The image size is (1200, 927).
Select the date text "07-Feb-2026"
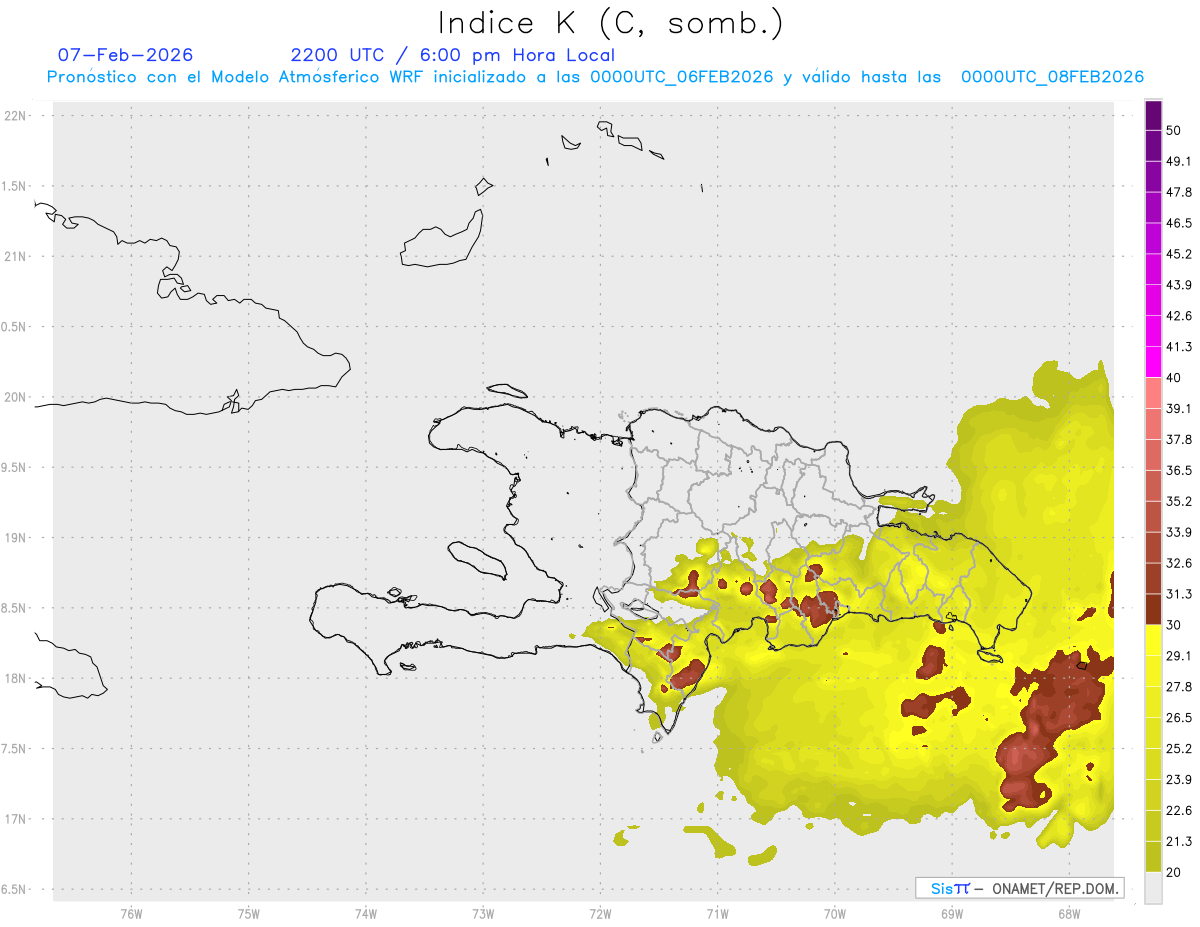pos(126,55)
